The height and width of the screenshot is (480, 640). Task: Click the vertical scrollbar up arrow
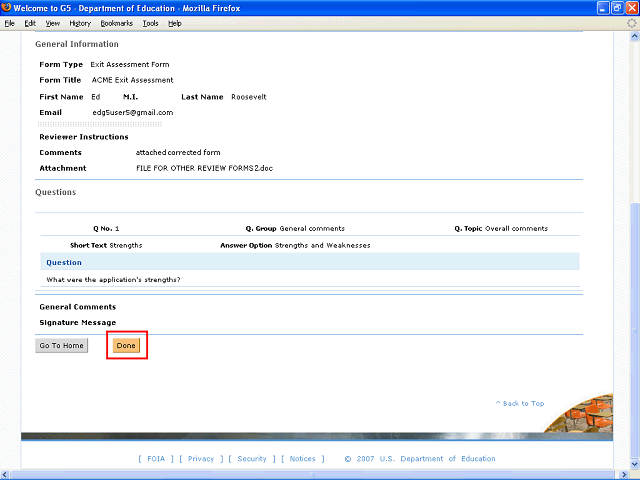635,37
